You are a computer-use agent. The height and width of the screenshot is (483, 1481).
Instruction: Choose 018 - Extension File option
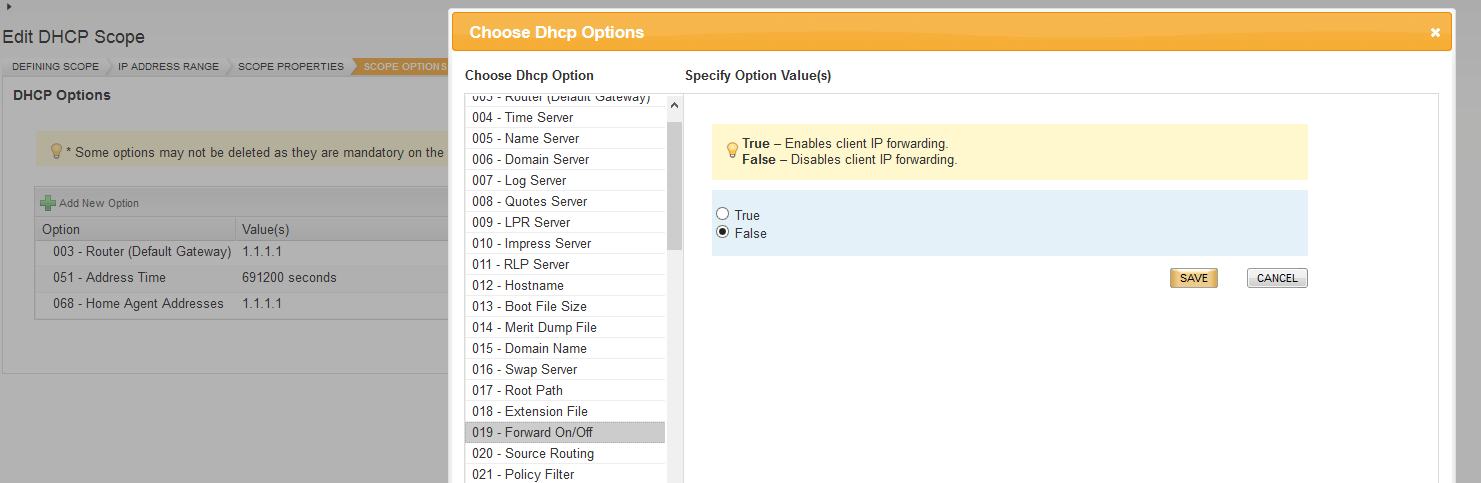565,411
